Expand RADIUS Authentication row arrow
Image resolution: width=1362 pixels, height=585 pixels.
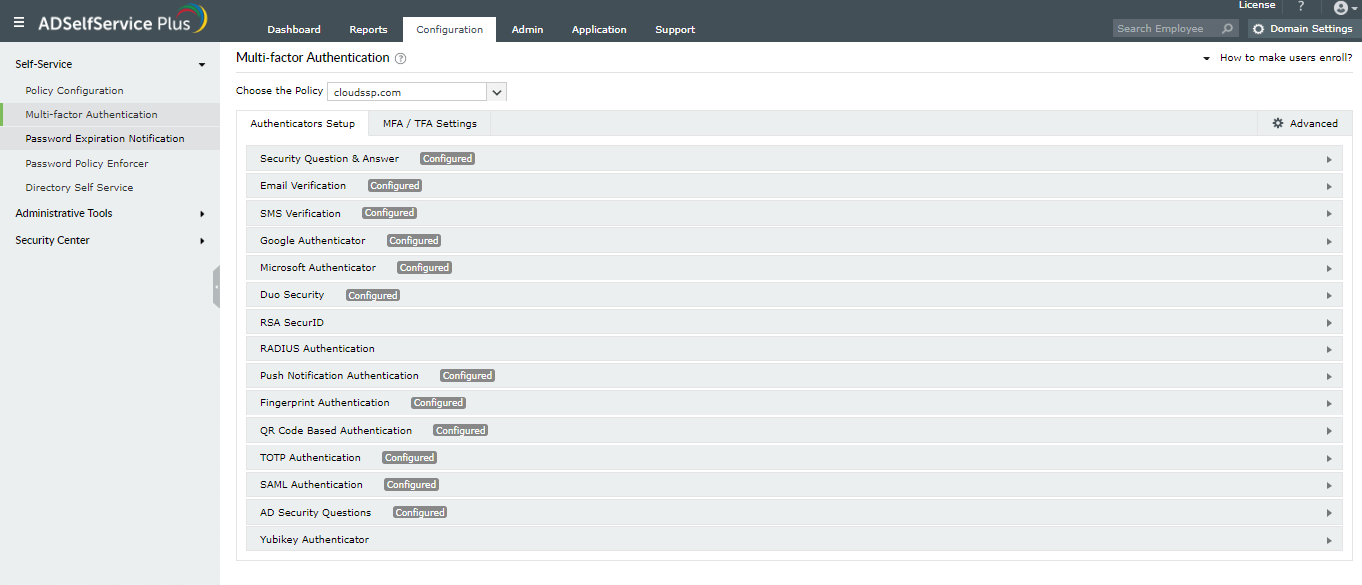tap(1329, 349)
